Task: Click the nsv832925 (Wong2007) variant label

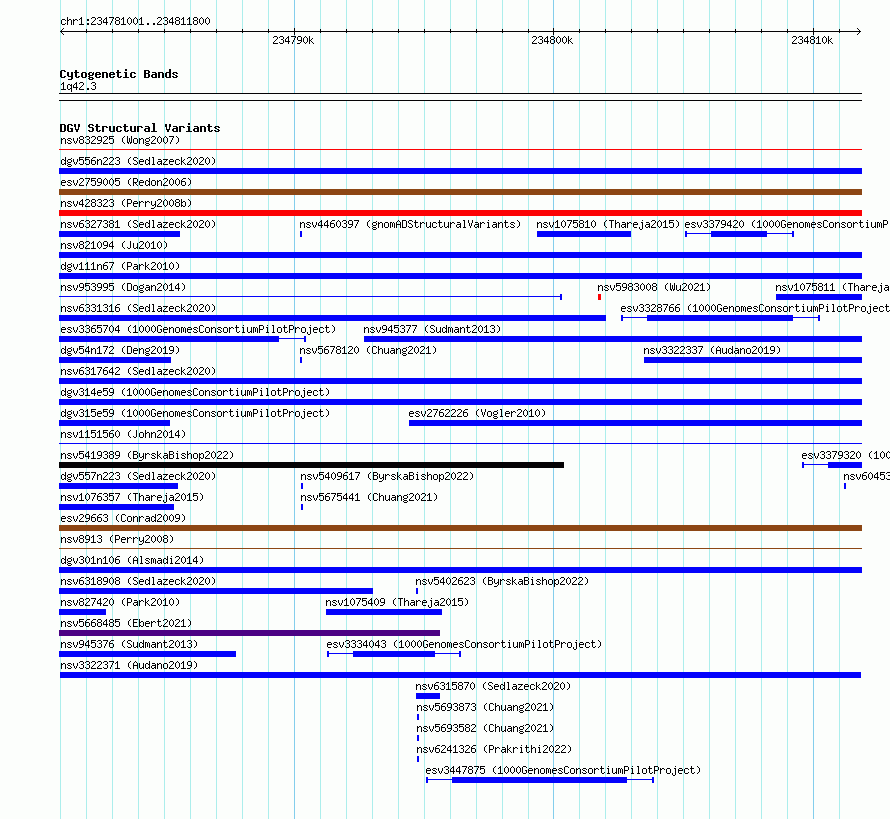Action: point(120,140)
